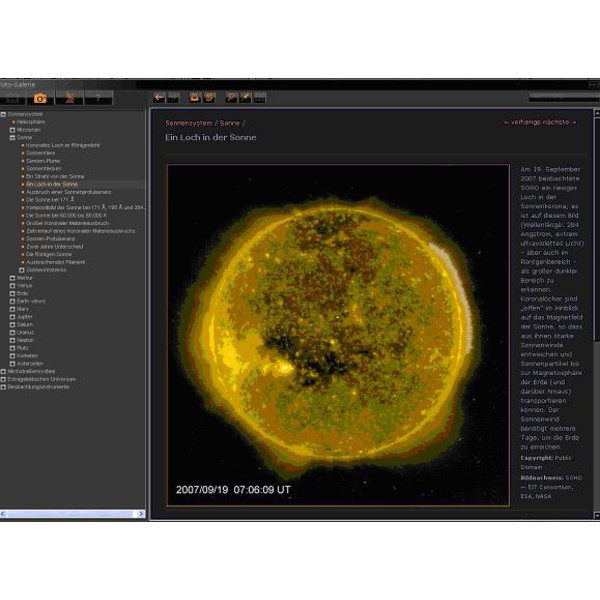Select Zeitverlauf eines koronalen Materieausbruchs
Image resolution: width=600 pixels, height=600 pixels.
tap(80, 231)
